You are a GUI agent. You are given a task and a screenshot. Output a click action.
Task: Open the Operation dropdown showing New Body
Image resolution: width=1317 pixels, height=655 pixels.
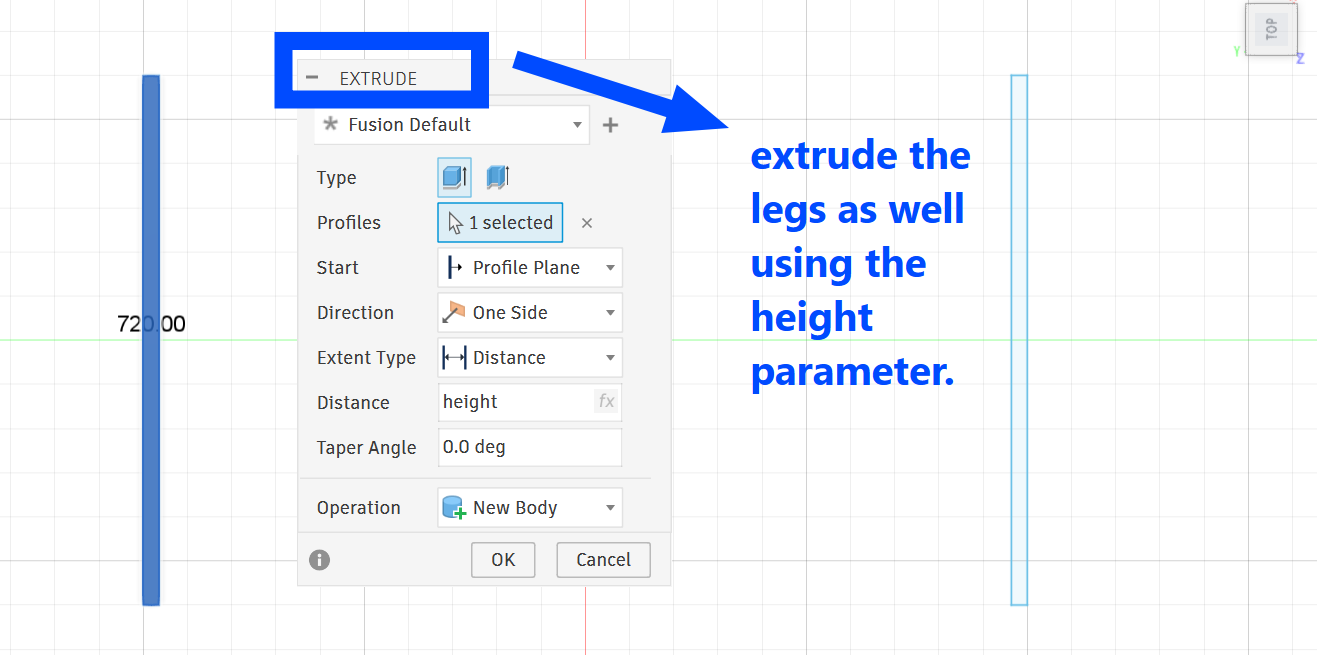tap(530, 508)
